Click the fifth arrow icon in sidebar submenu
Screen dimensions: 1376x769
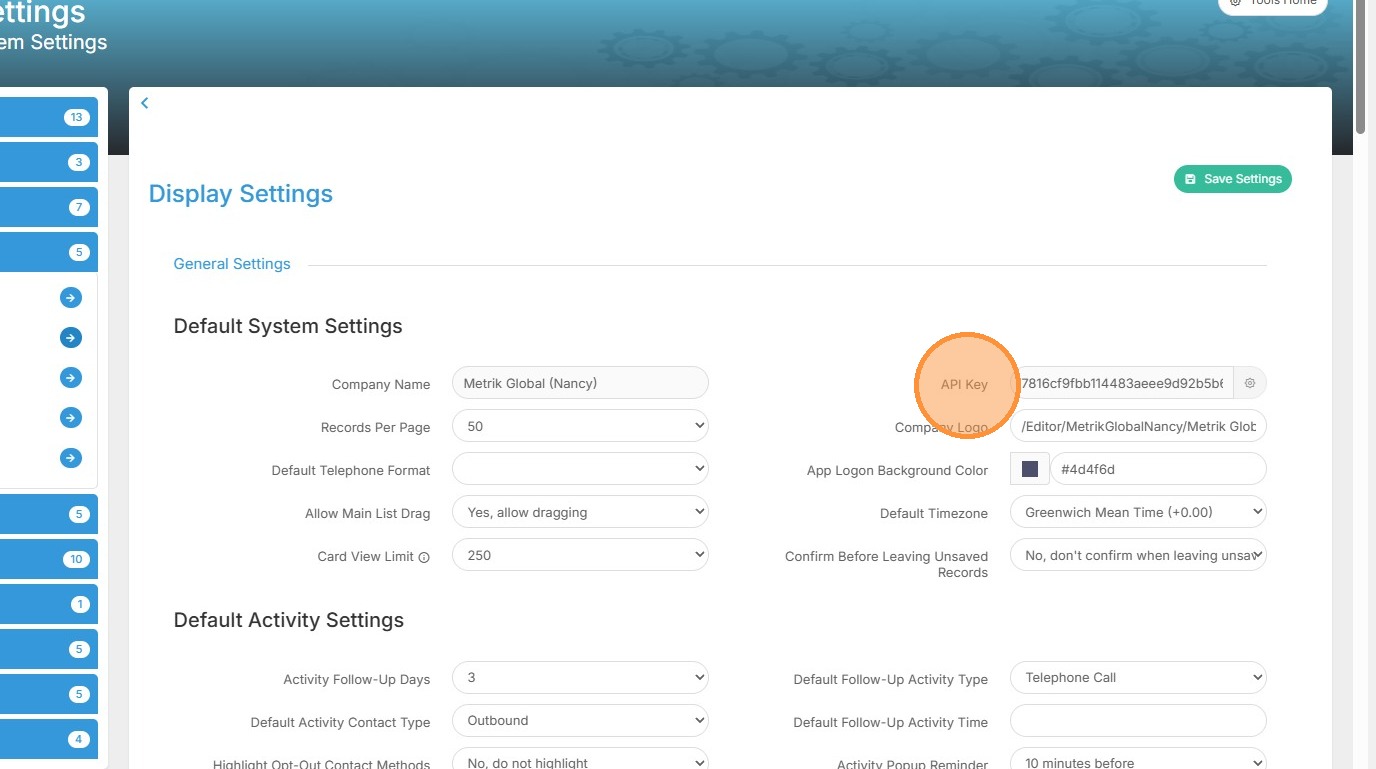[x=70, y=458]
